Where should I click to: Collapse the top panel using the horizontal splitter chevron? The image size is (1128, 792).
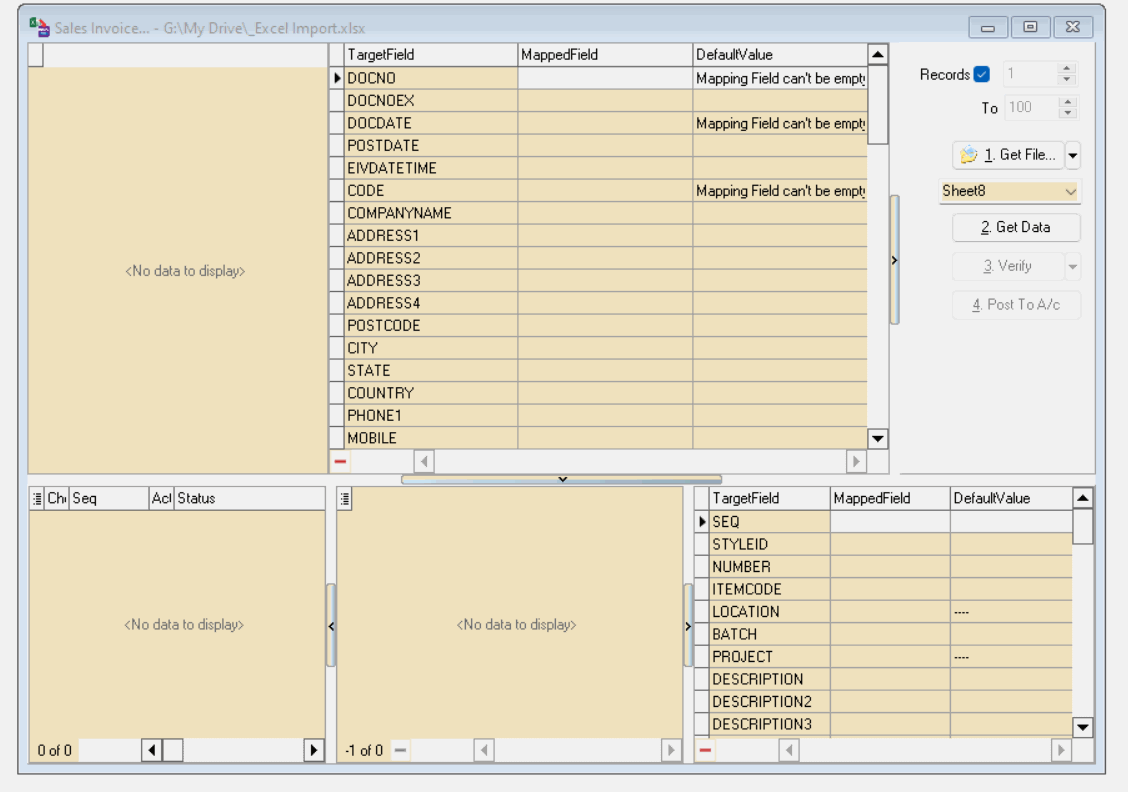click(x=561, y=479)
